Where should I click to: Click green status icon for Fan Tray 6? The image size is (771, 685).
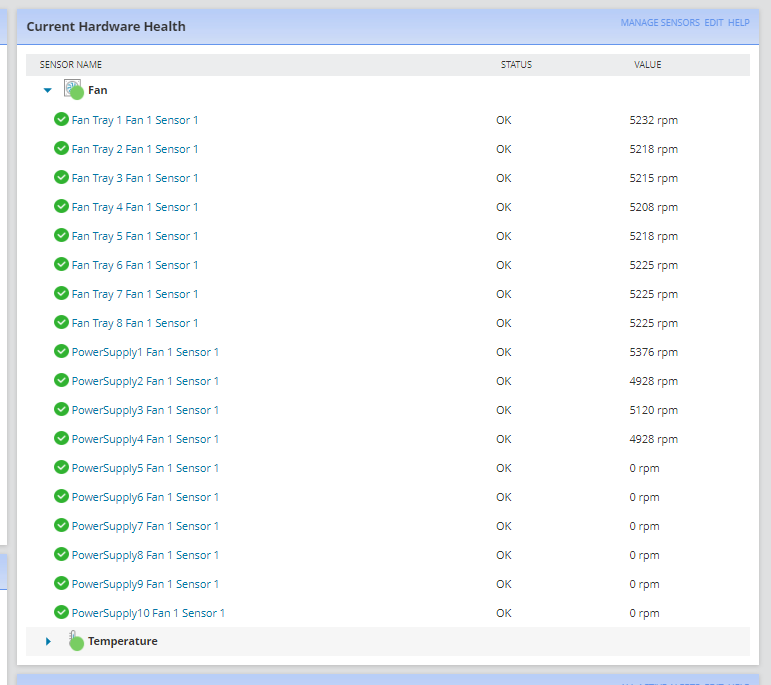point(61,264)
